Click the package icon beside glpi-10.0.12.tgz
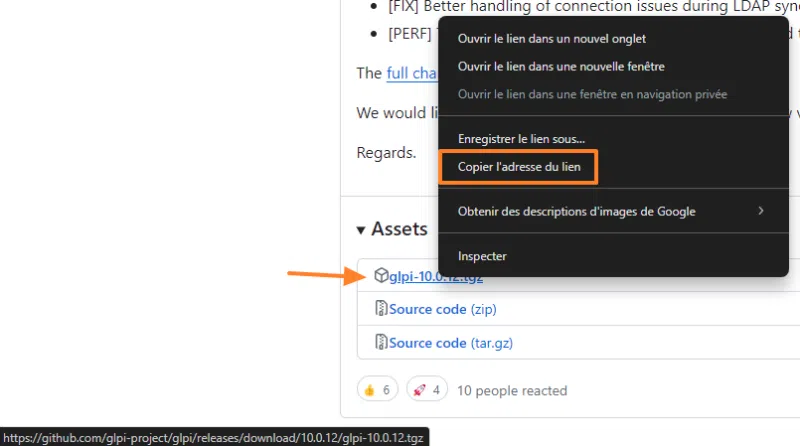800x446 pixels. (x=381, y=275)
